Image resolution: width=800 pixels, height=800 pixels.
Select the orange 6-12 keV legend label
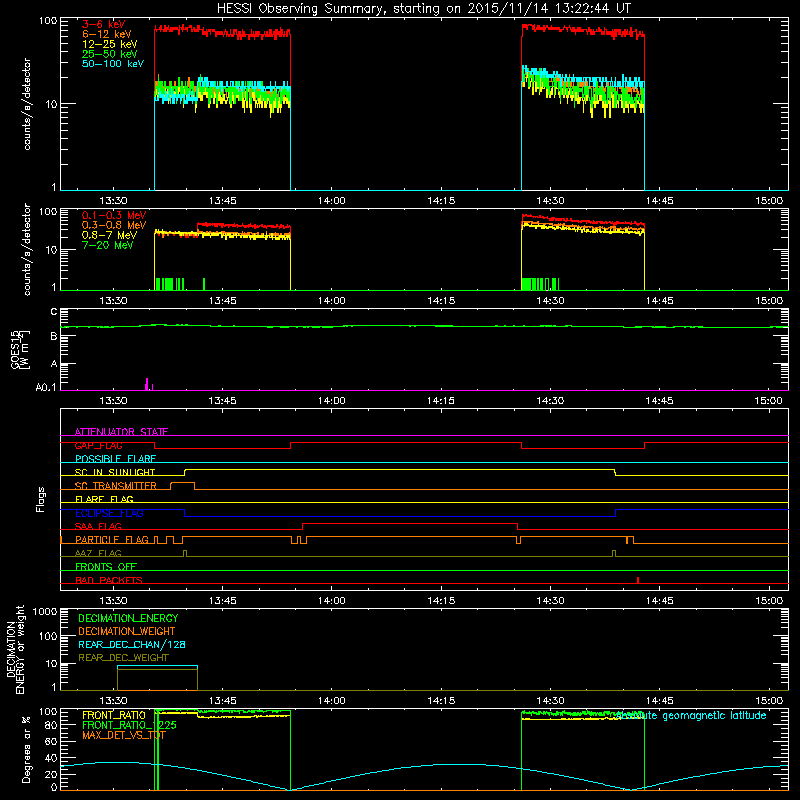[107, 34]
